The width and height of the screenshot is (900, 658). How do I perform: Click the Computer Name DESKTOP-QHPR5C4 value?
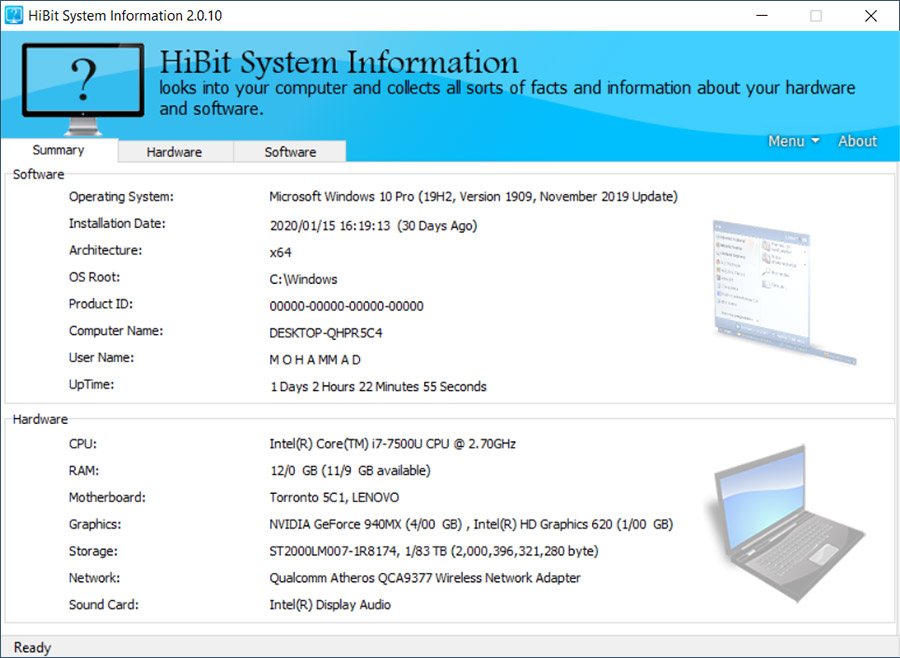pyautogui.click(x=326, y=333)
